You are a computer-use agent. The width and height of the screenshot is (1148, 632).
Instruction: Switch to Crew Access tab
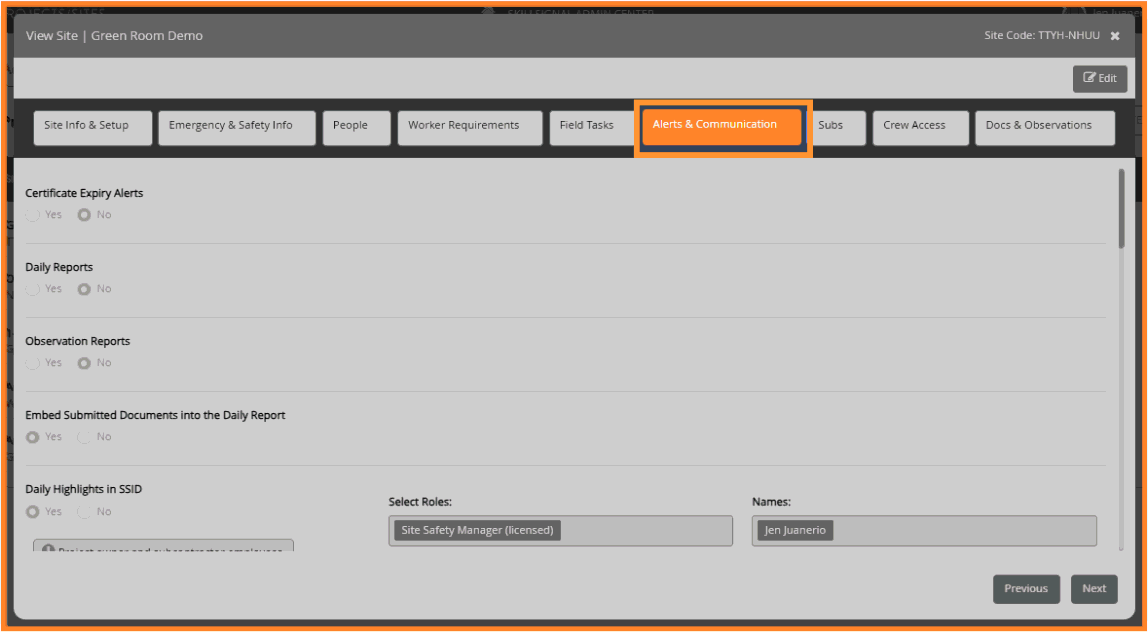click(x=921, y=127)
